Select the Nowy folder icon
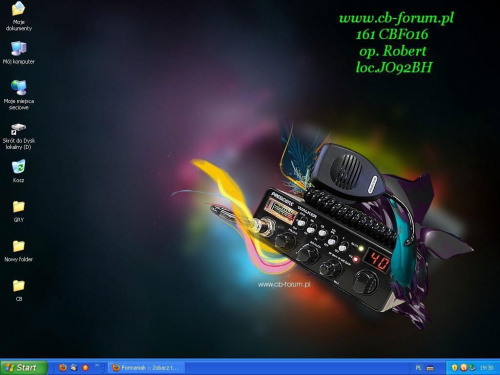Screen dimensions: 500x375 tap(19, 251)
